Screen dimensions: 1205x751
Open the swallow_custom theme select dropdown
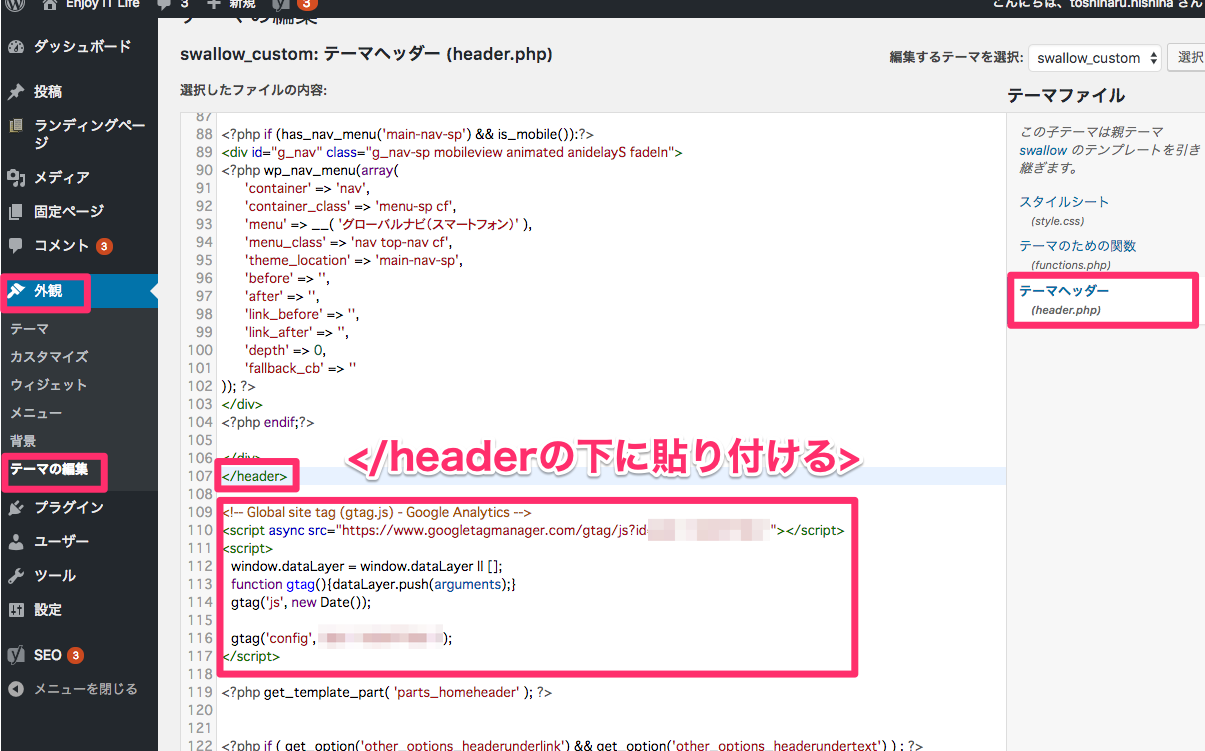(1094, 58)
